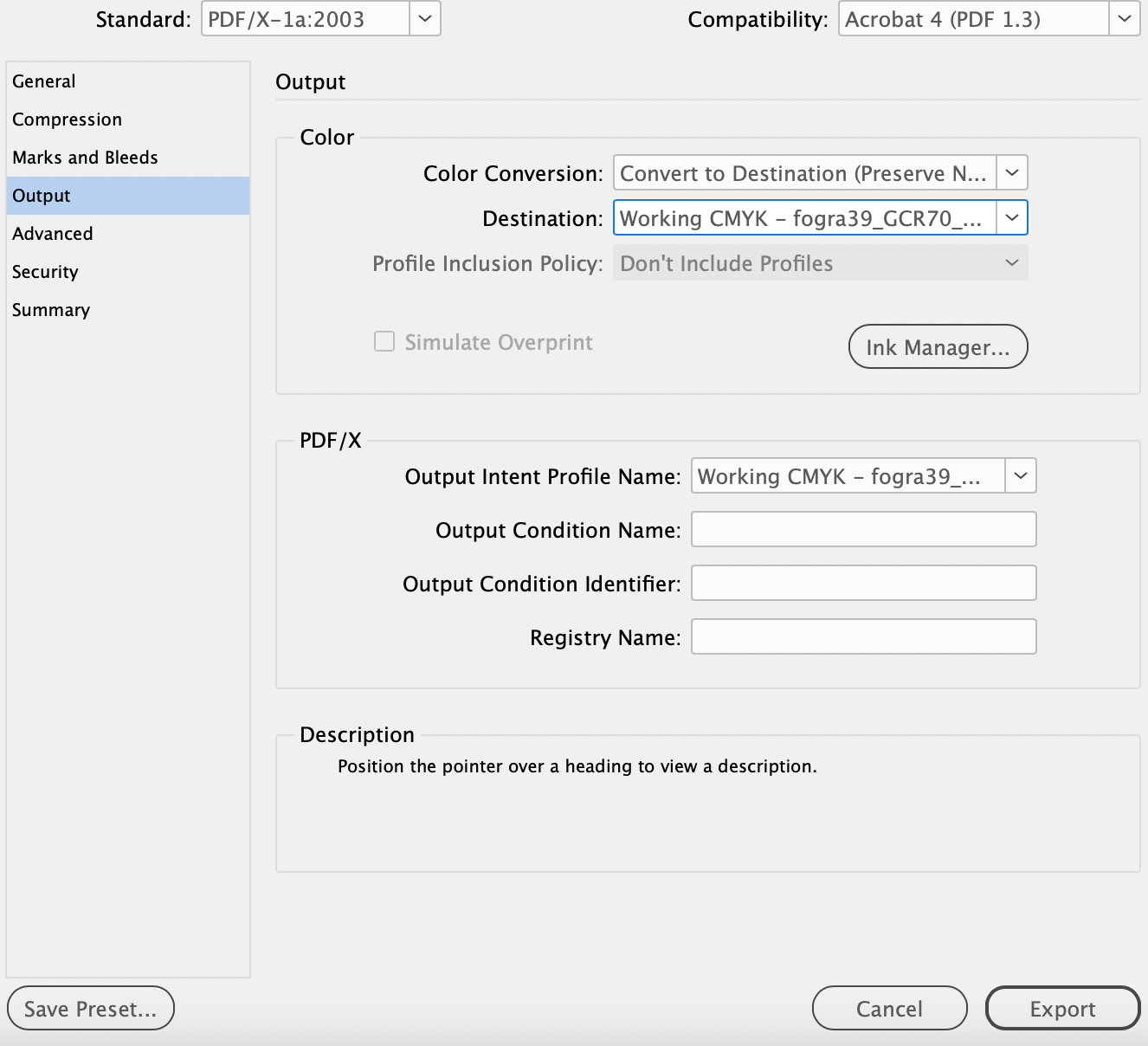Focus the Registry Name text field
This screenshot has width=1148, height=1046.
[863, 637]
